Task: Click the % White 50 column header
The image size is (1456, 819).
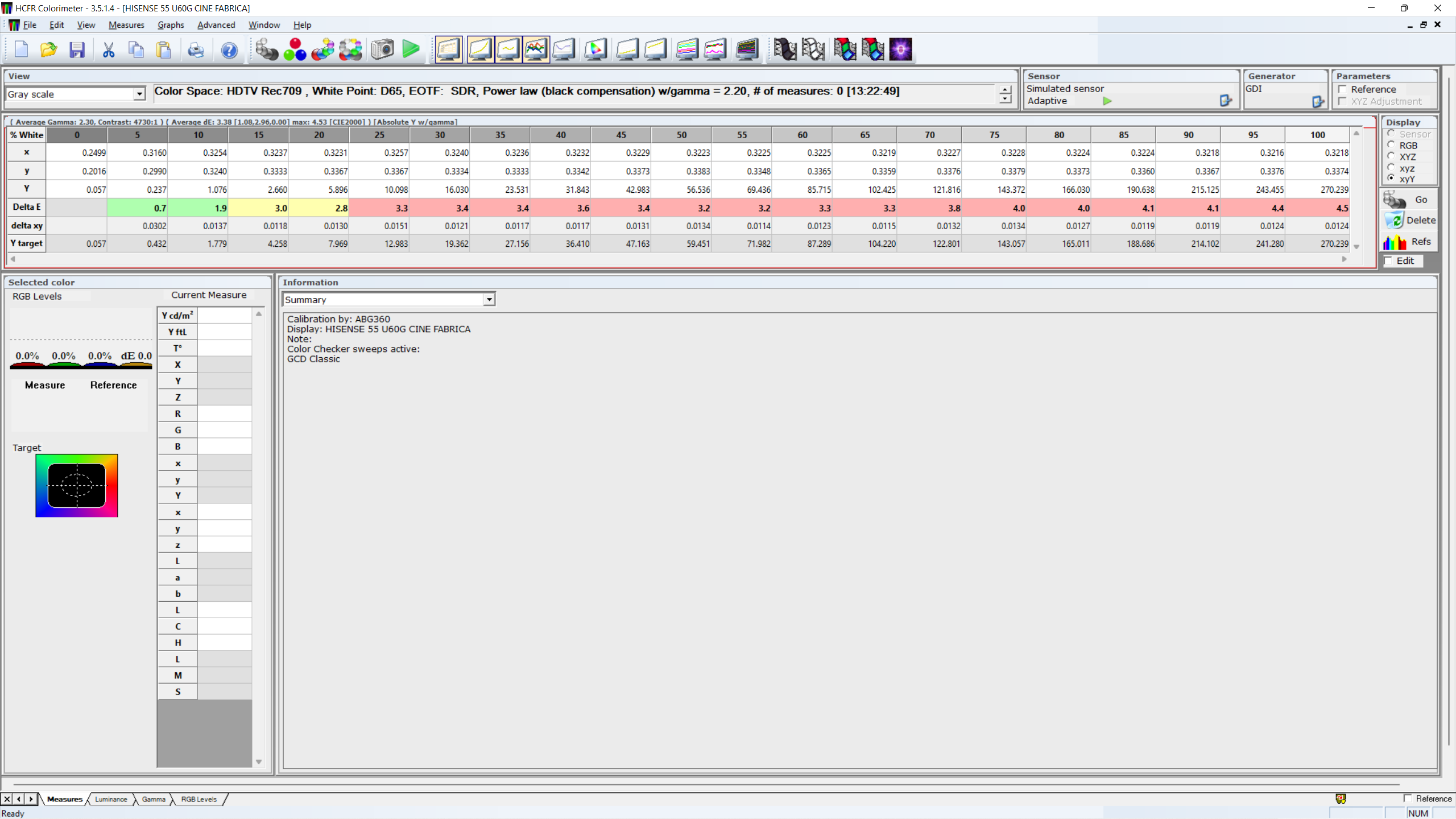Action: [x=681, y=135]
